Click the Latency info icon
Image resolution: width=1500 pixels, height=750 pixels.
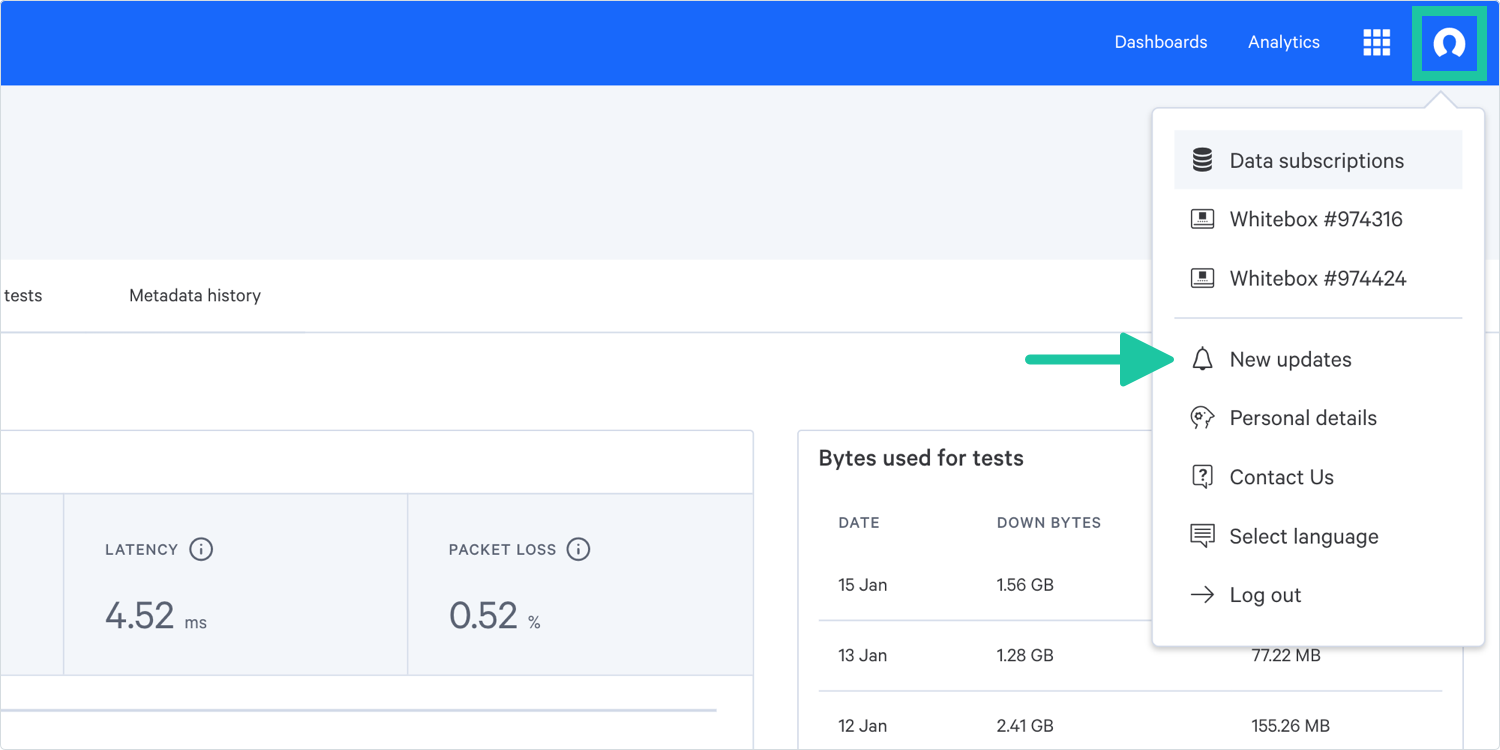click(x=201, y=549)
